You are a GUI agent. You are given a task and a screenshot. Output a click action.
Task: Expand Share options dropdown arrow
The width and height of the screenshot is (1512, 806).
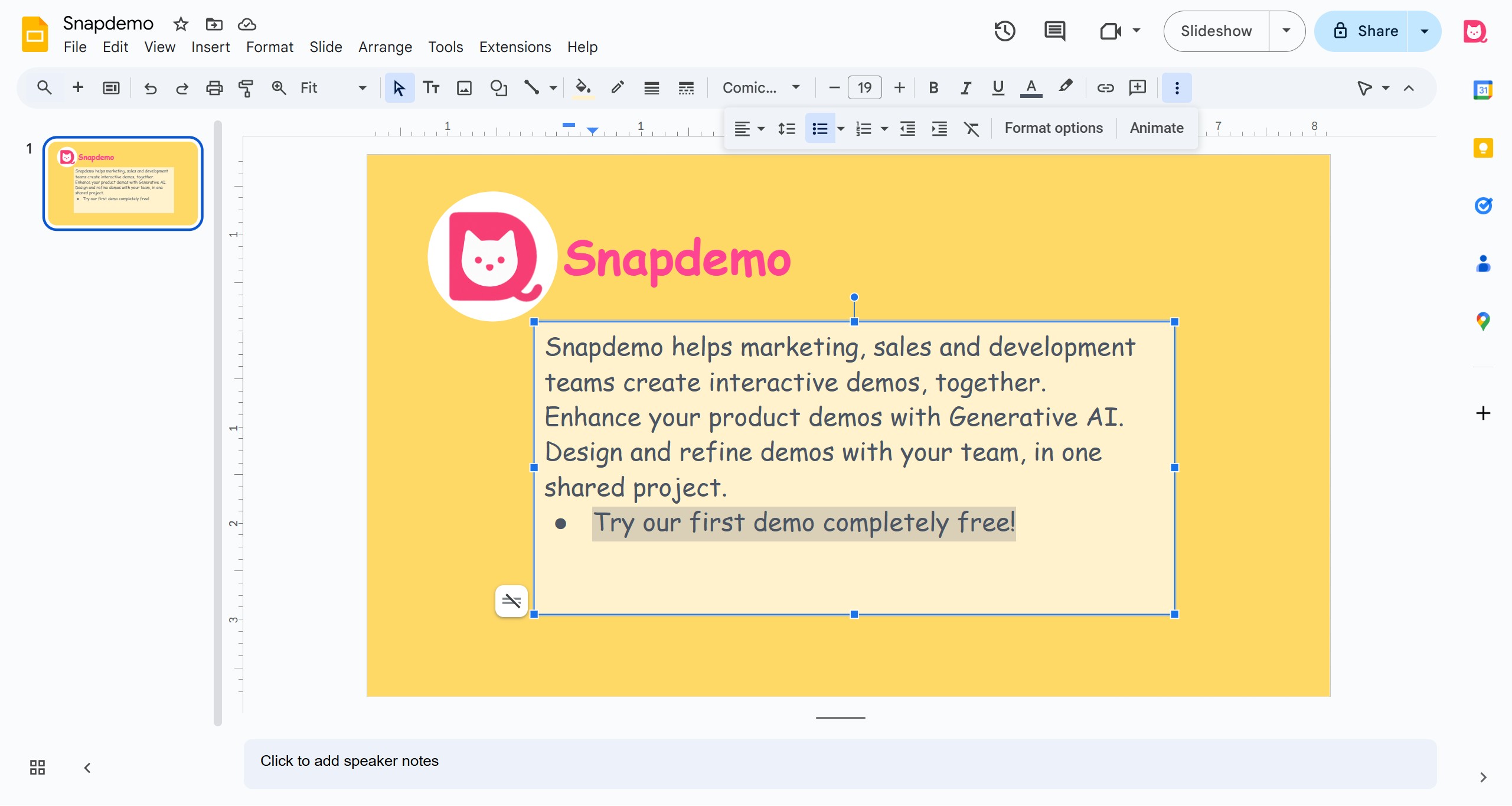tap(1425, 31)
